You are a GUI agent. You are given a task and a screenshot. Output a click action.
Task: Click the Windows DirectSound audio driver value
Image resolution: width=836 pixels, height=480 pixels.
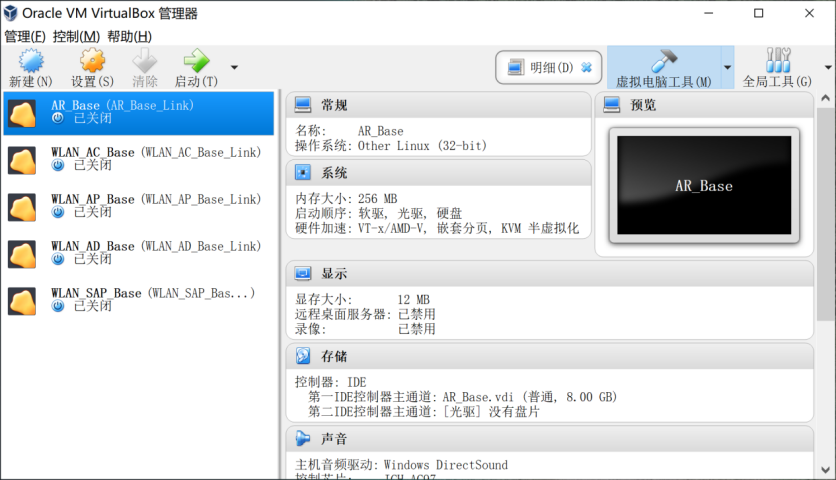pyautogui.click(x=446, y=465)
